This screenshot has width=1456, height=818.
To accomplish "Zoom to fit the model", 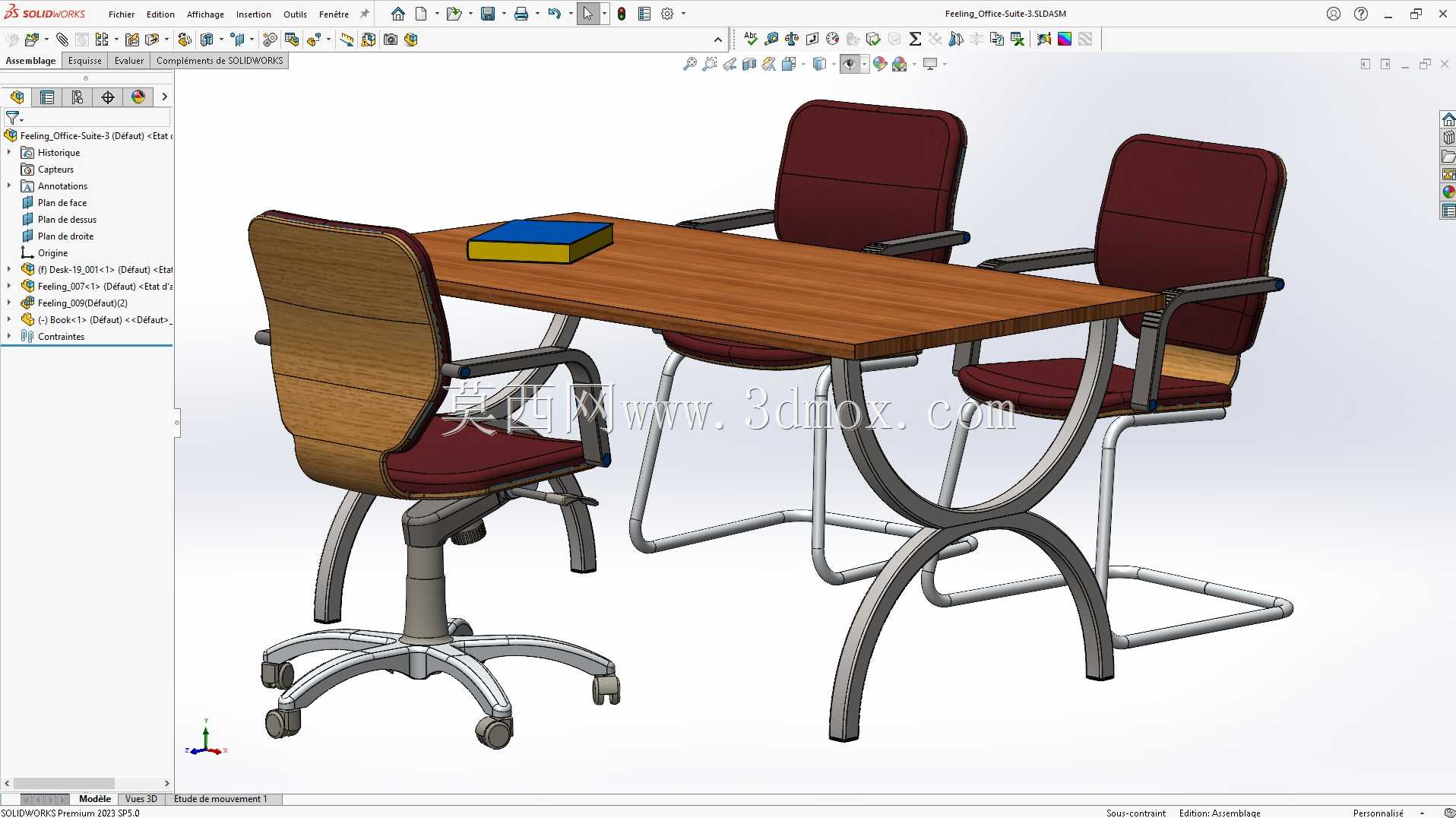I will click(x=690, y=64).
